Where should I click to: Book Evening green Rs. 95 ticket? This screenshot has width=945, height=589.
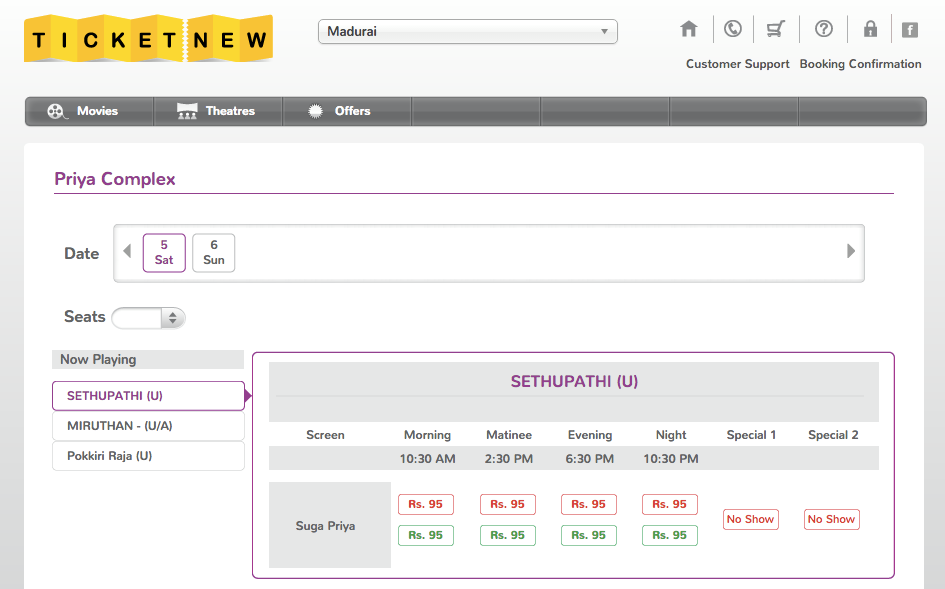pos(589,535)
